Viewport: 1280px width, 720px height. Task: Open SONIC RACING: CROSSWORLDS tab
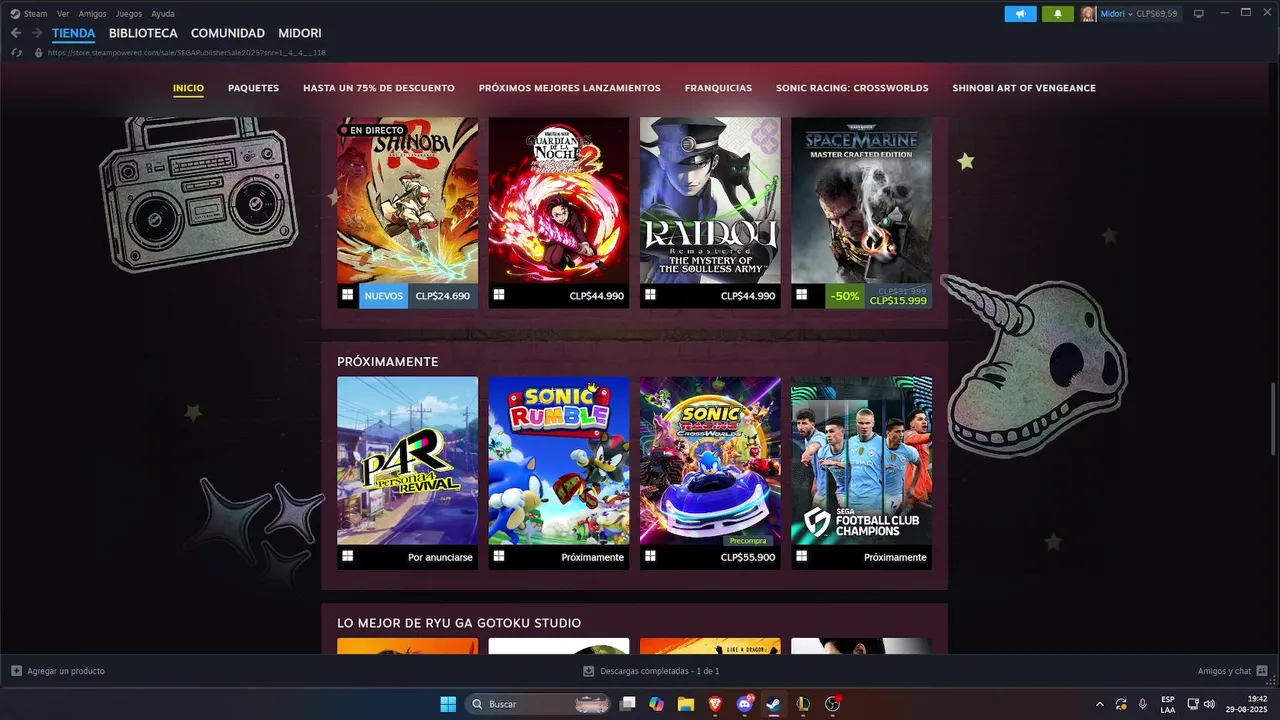tap(852, 88)
